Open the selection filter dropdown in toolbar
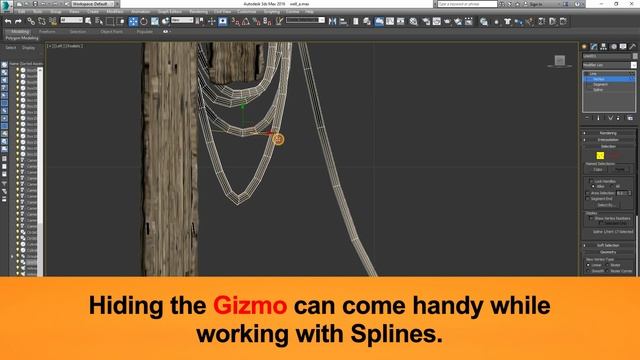This screenshot has width=640, height=360. coord(71,20)
